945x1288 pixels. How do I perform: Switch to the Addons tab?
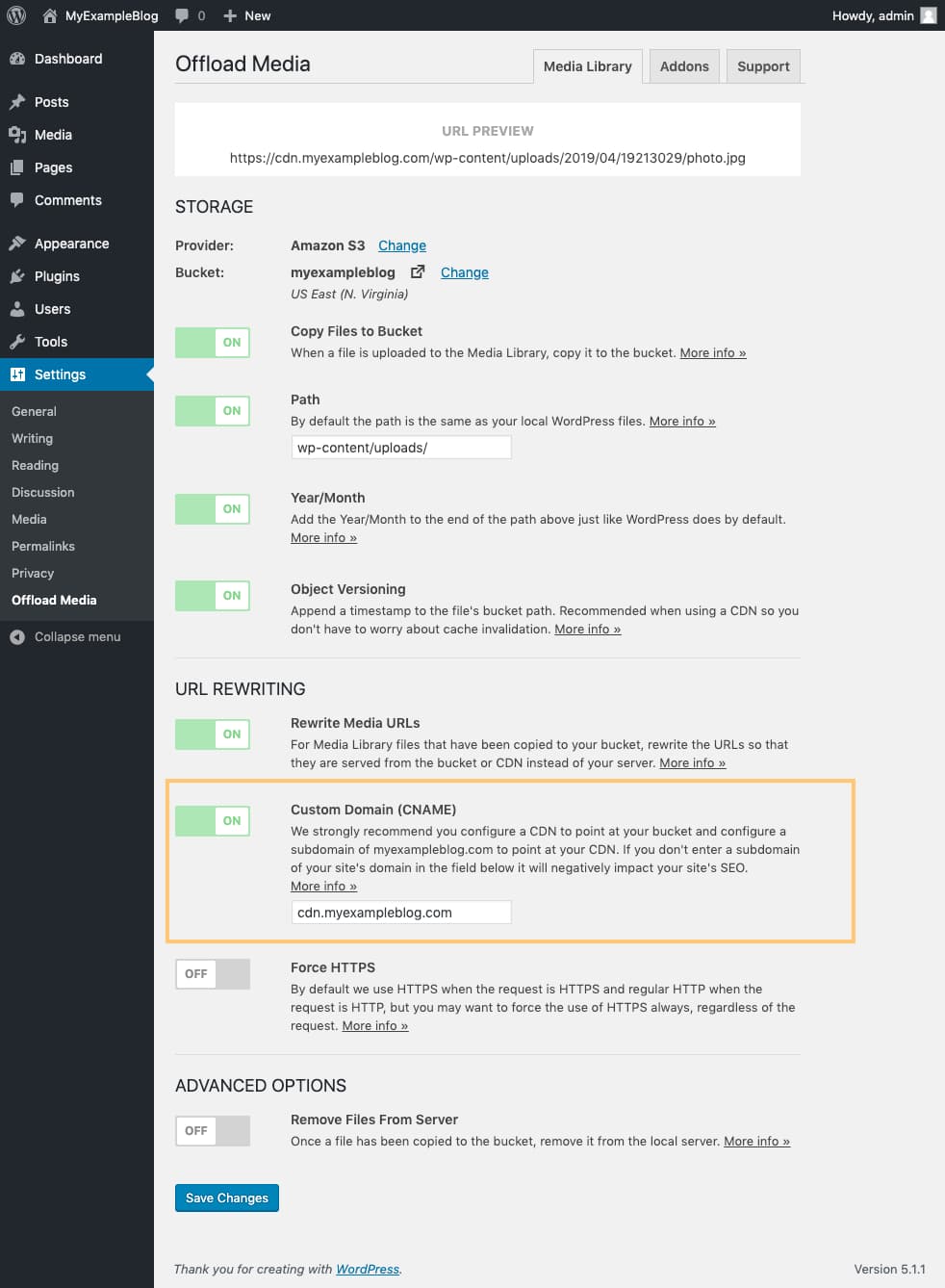click(684, 65)
